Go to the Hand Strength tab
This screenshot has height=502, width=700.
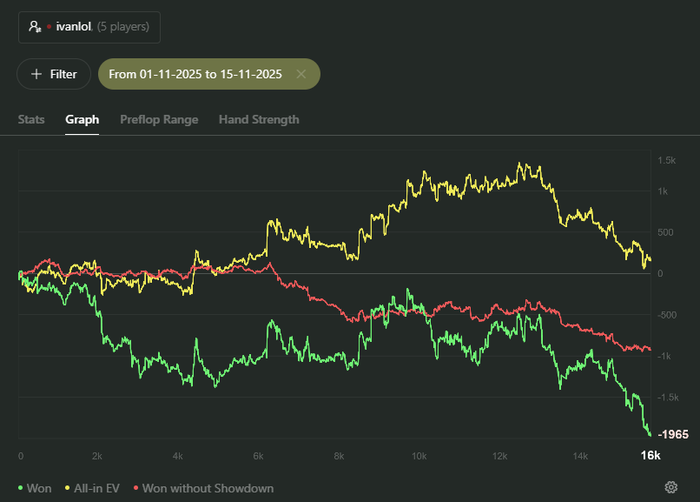(259, 120)
